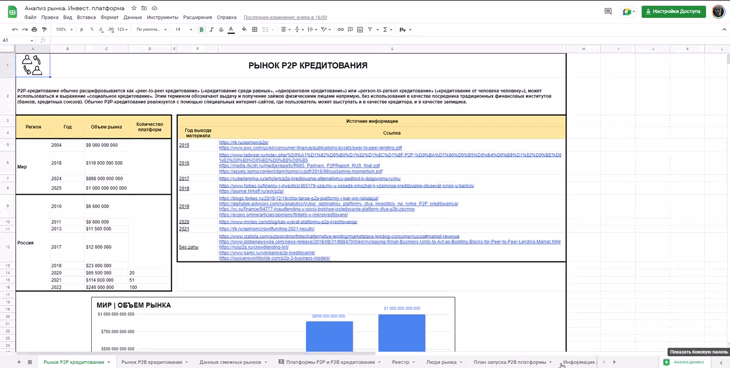
Task: Open the Инструменты menu
Action: (x=162, y=17)
